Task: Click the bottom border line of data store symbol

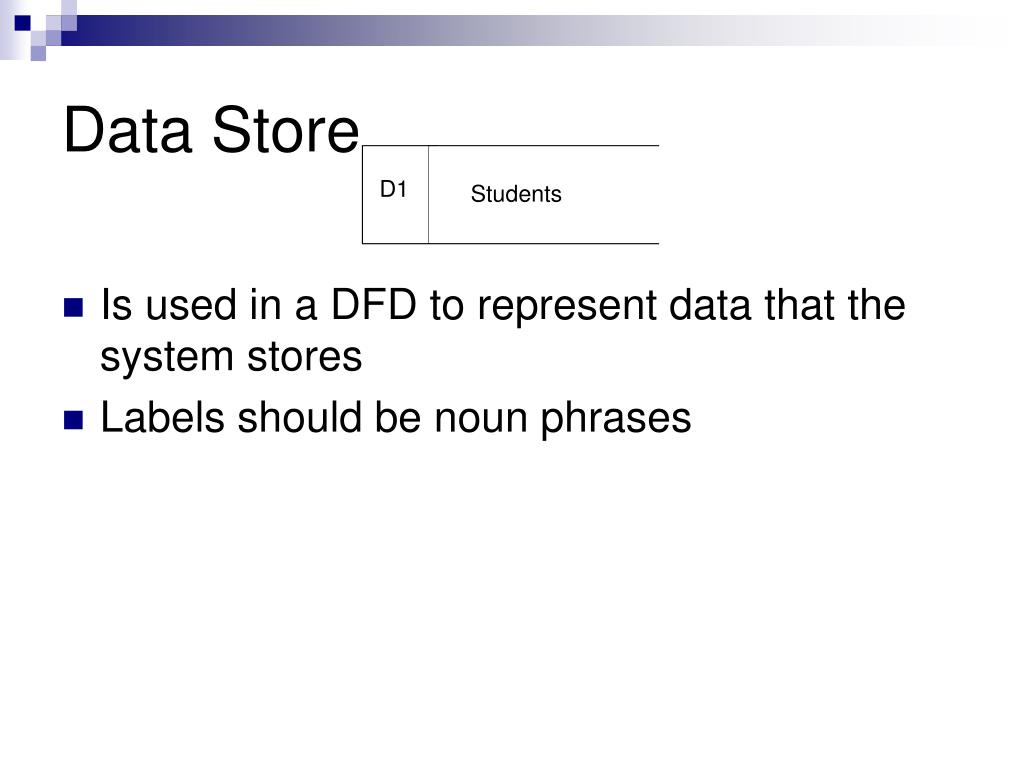Action: pyautogui.click(x=511, y=244)
